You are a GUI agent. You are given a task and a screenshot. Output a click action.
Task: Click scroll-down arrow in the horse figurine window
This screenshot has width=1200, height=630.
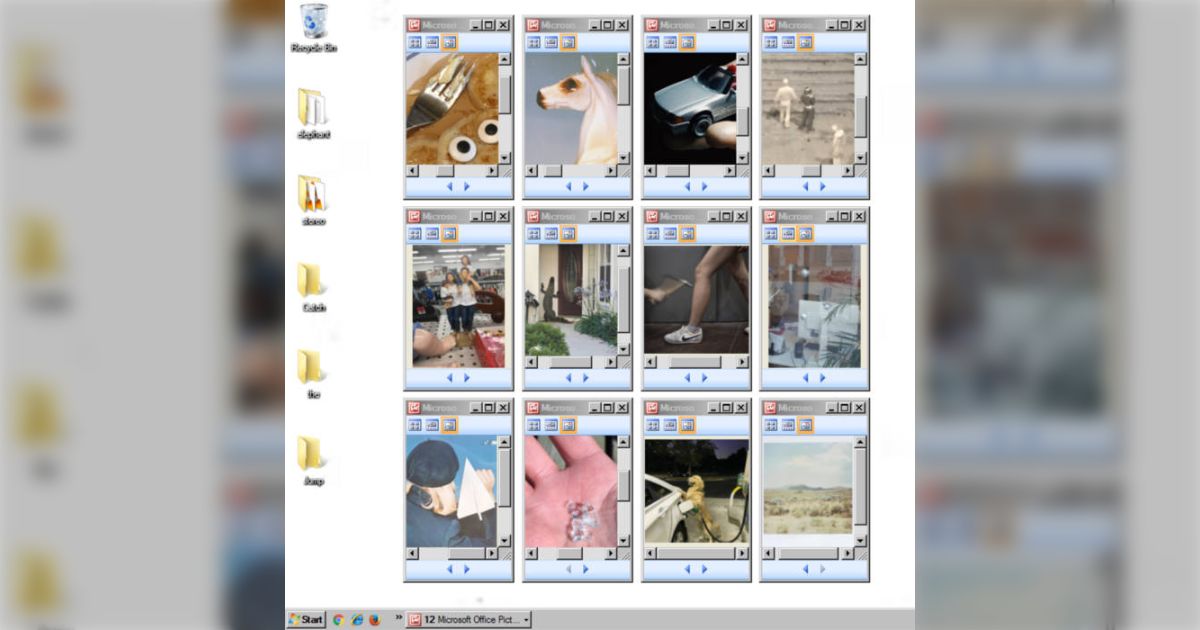tap(623, 158)
